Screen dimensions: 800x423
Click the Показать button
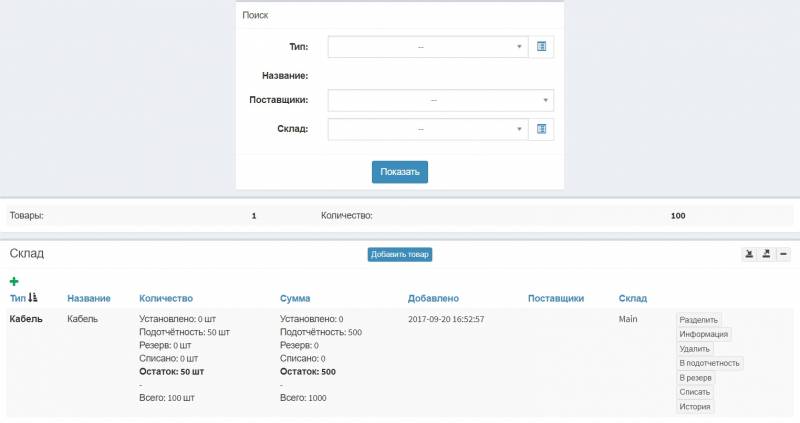click(x=399, y=172)
